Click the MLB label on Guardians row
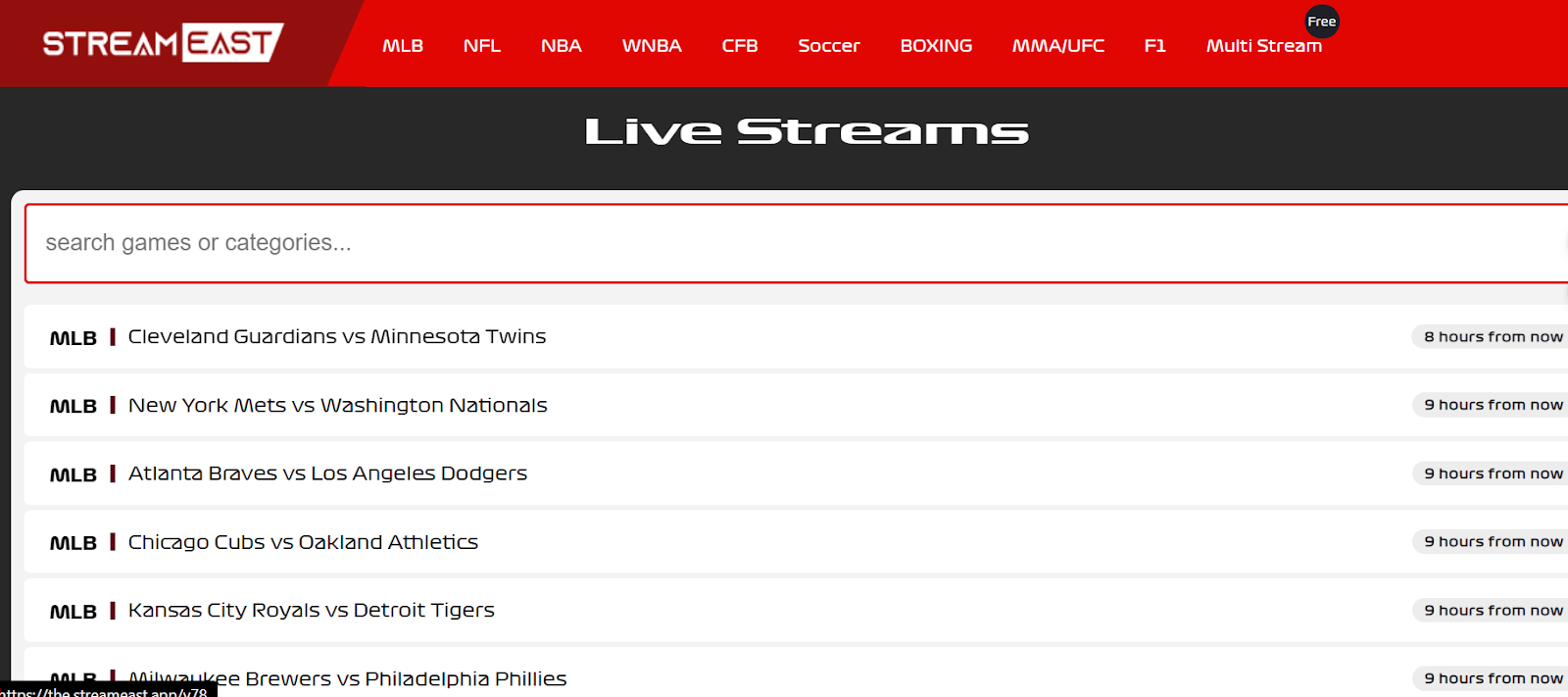 (73, 338)
